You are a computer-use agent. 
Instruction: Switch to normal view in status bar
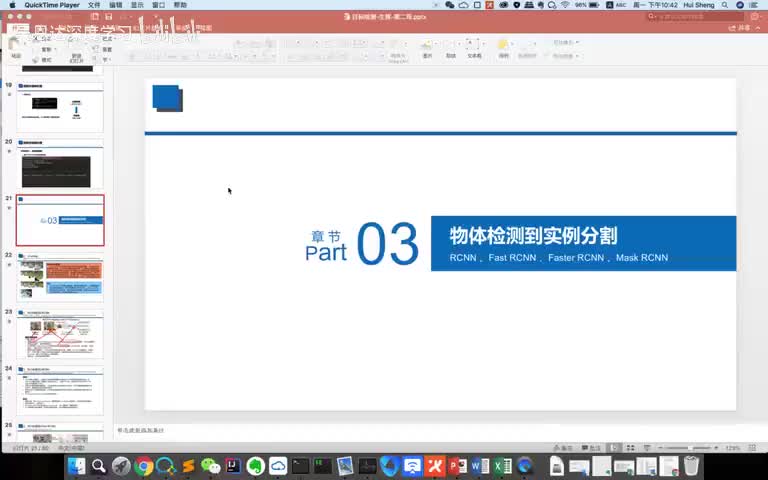[614, 448]
